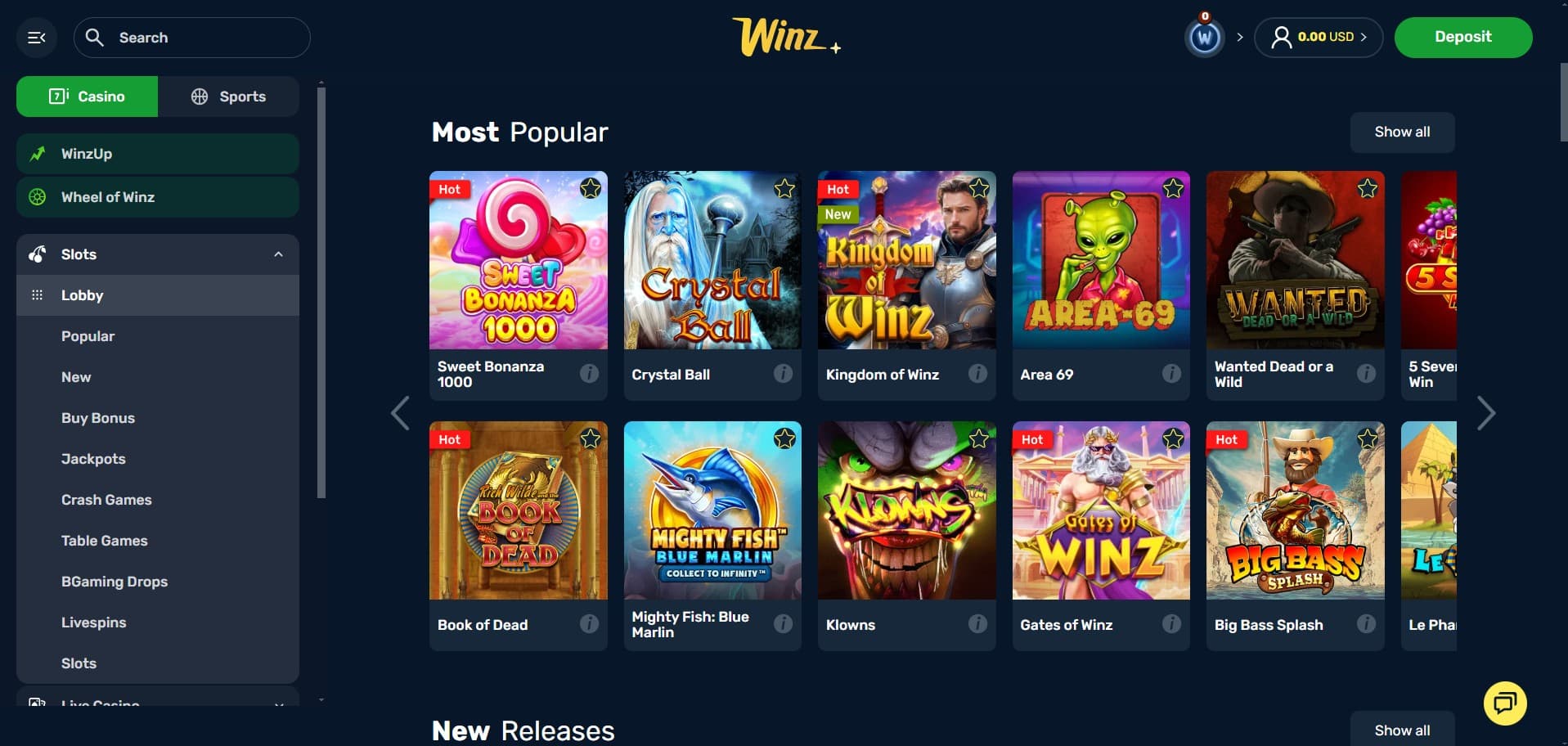1568x746 pixels.
Task: Favorite Sweet Bonanza 1000 with star
Action: click(x=590, y=189)
